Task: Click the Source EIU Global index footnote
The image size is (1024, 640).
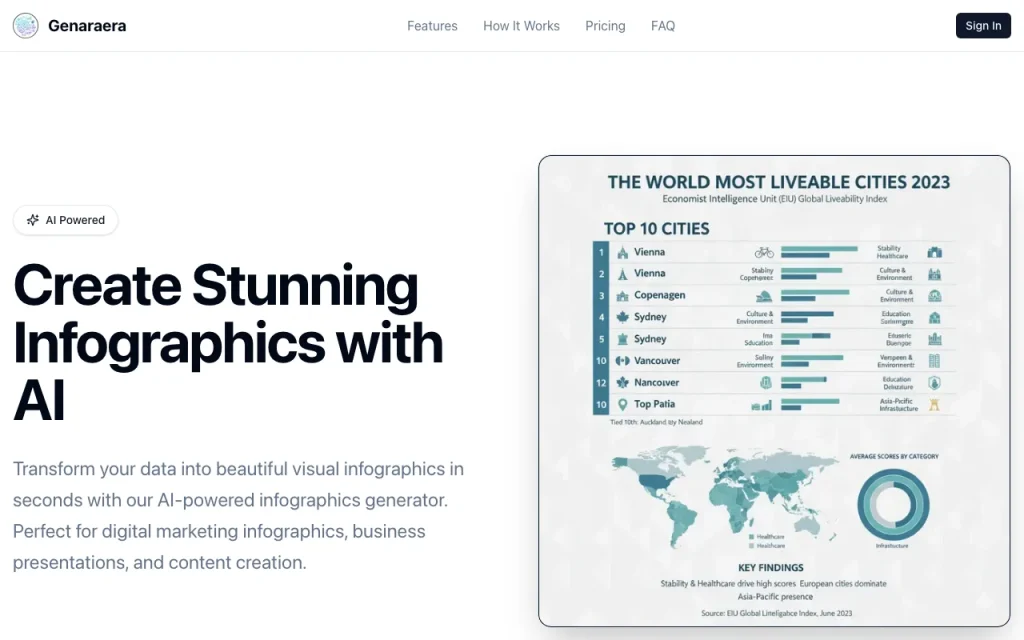Action: tap(776, 613)
